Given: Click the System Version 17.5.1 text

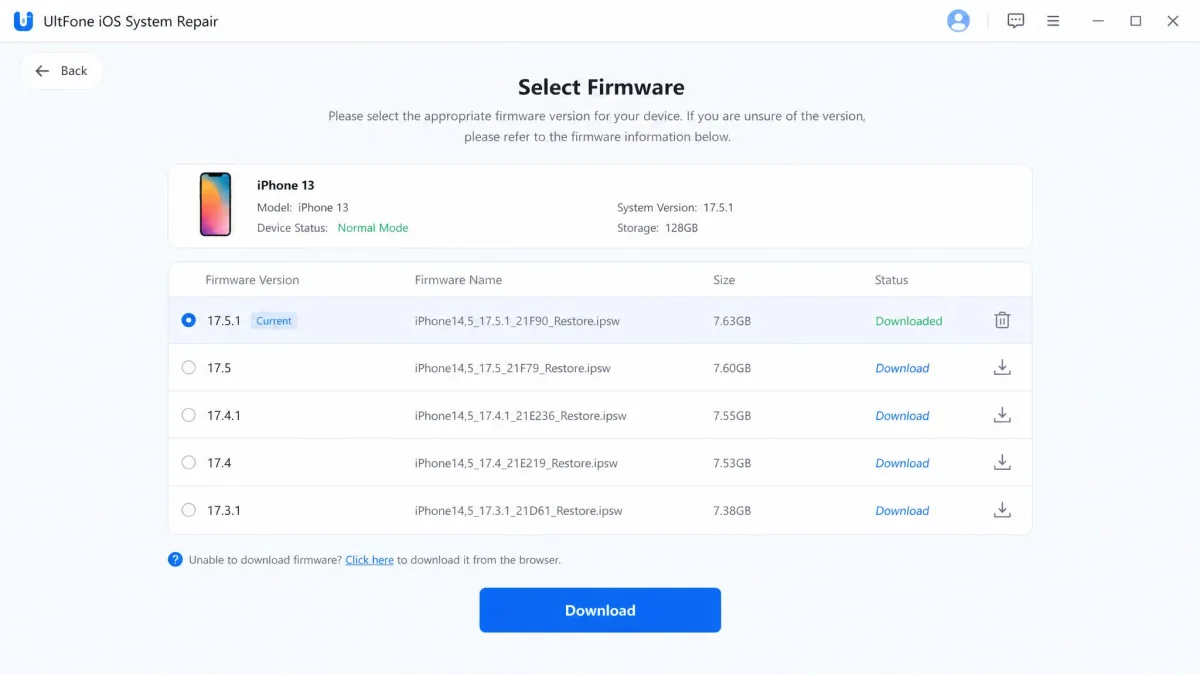Looking at the screenshot, I should [675, 208].
